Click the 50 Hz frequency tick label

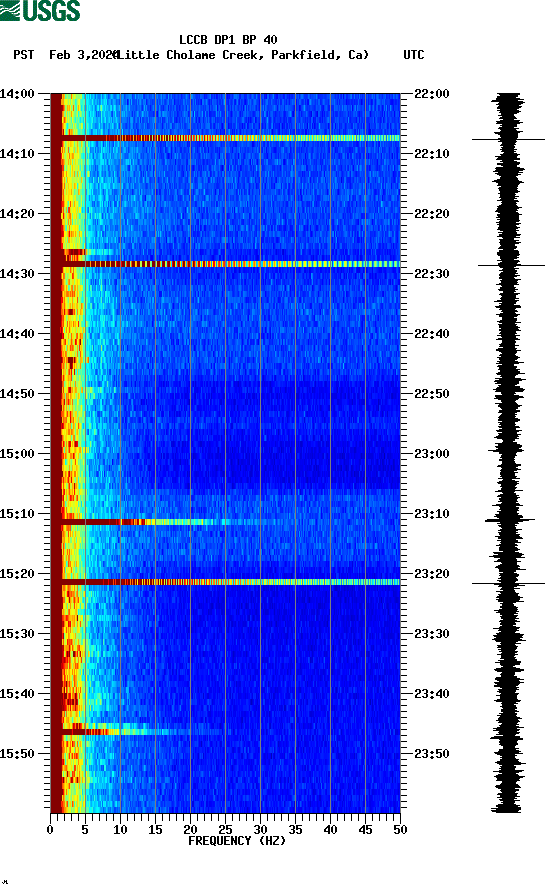(400, 830)
